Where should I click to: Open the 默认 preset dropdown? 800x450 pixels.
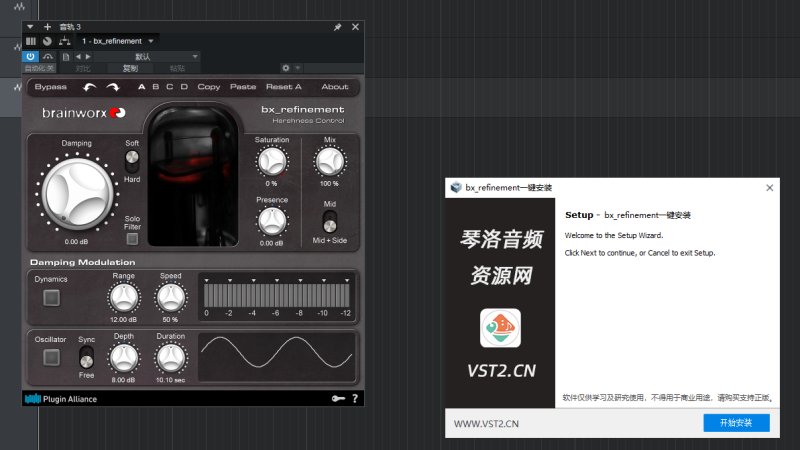coord(147,57)
